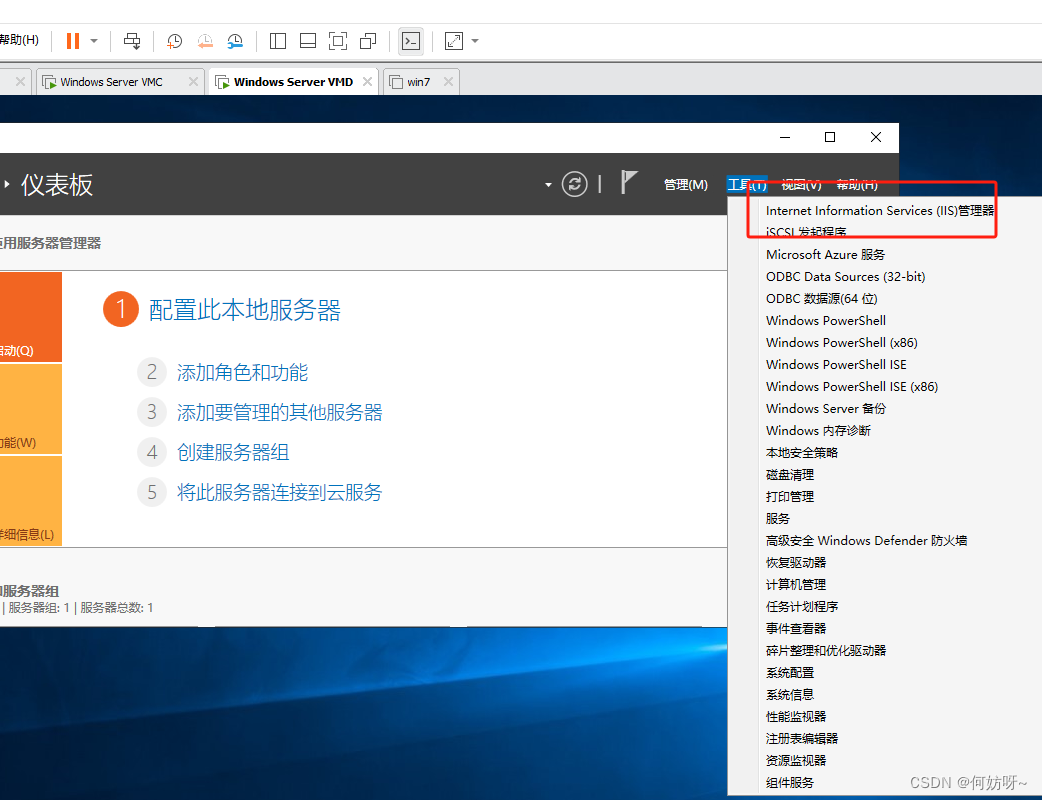Viewport: 1042px width, 800px height.
Task: Open the stretch guest dropdown arrow
Action: 475,41
